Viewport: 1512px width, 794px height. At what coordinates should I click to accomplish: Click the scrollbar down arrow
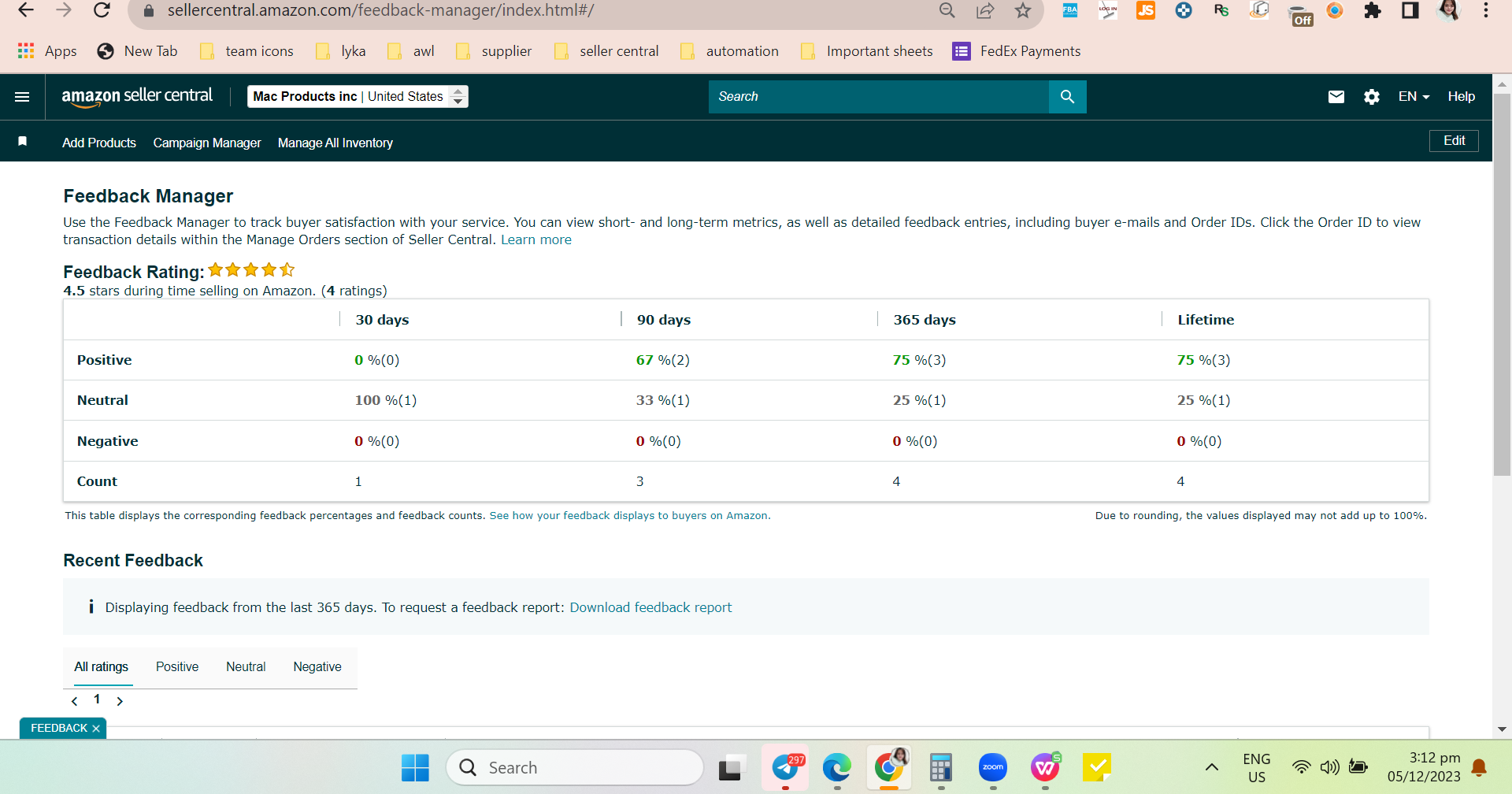pos(1502,730)
